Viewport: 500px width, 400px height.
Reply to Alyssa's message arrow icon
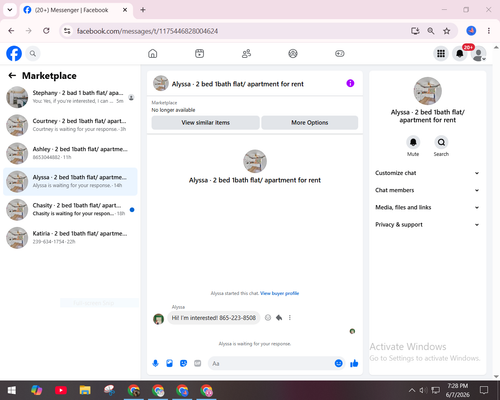(x=279, y=318)
